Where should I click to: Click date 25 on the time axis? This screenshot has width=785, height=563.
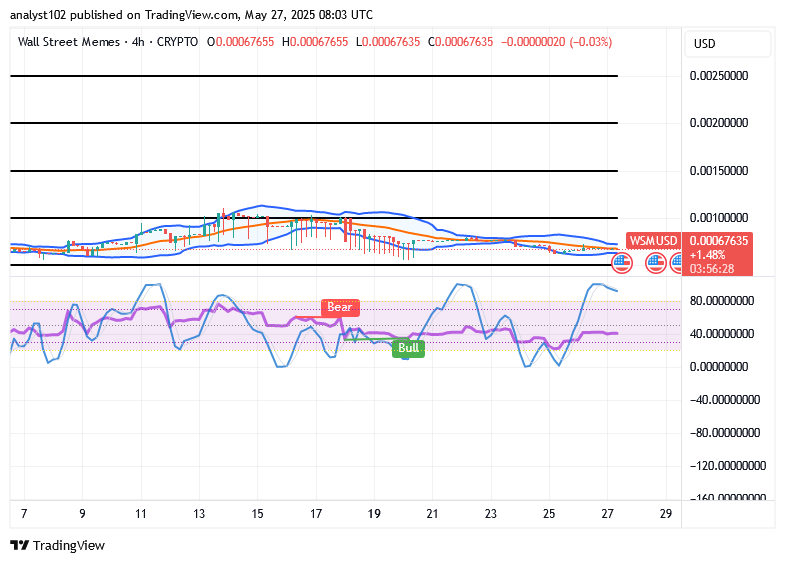[549, 514]
